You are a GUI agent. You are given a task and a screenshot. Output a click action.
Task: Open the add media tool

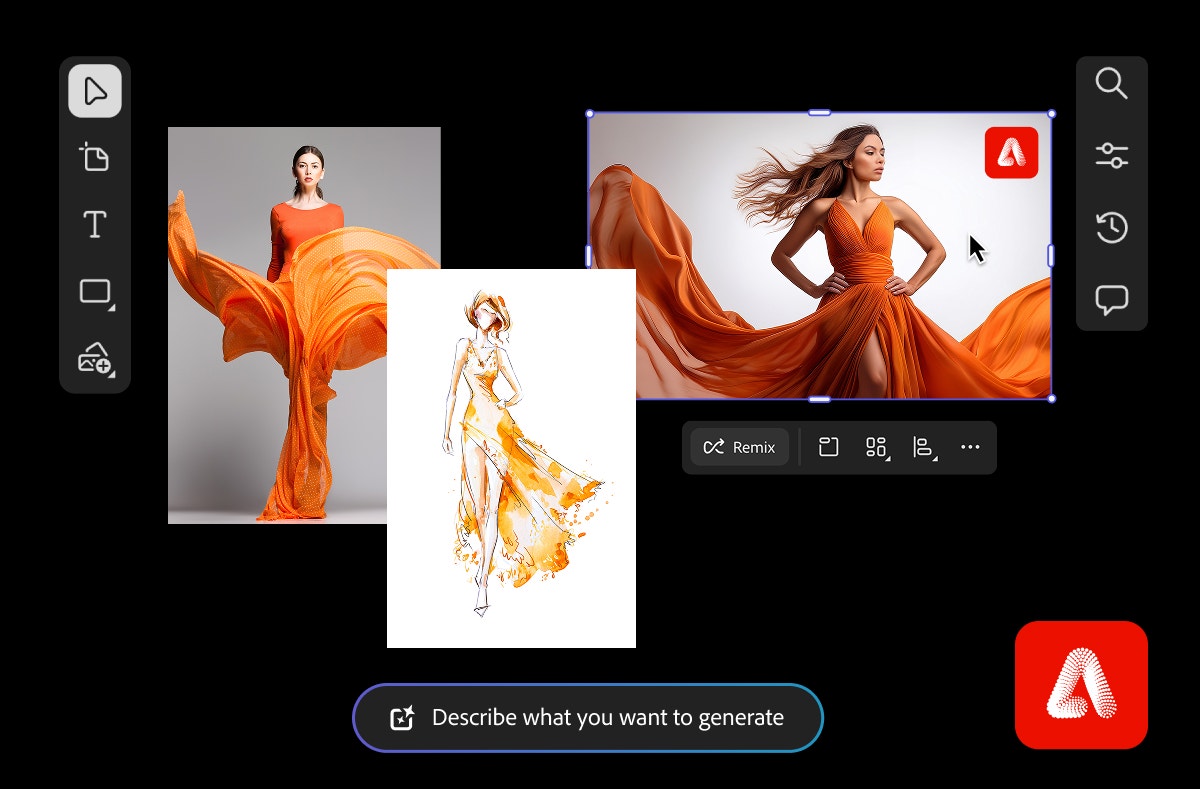click(93, 358)
